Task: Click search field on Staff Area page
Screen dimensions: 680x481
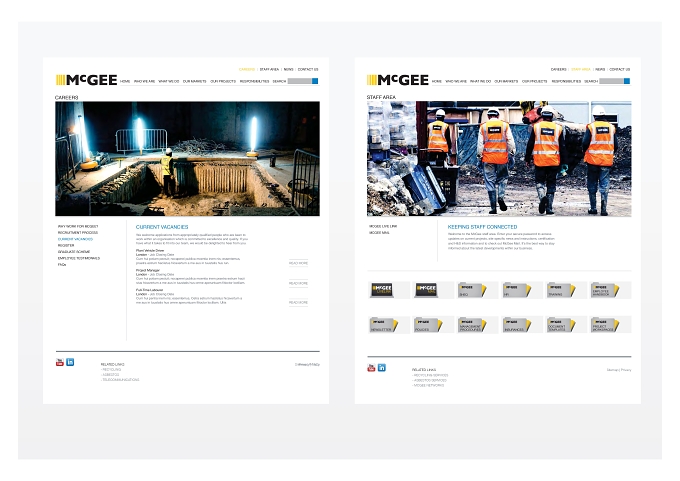Action: (611, 81)
